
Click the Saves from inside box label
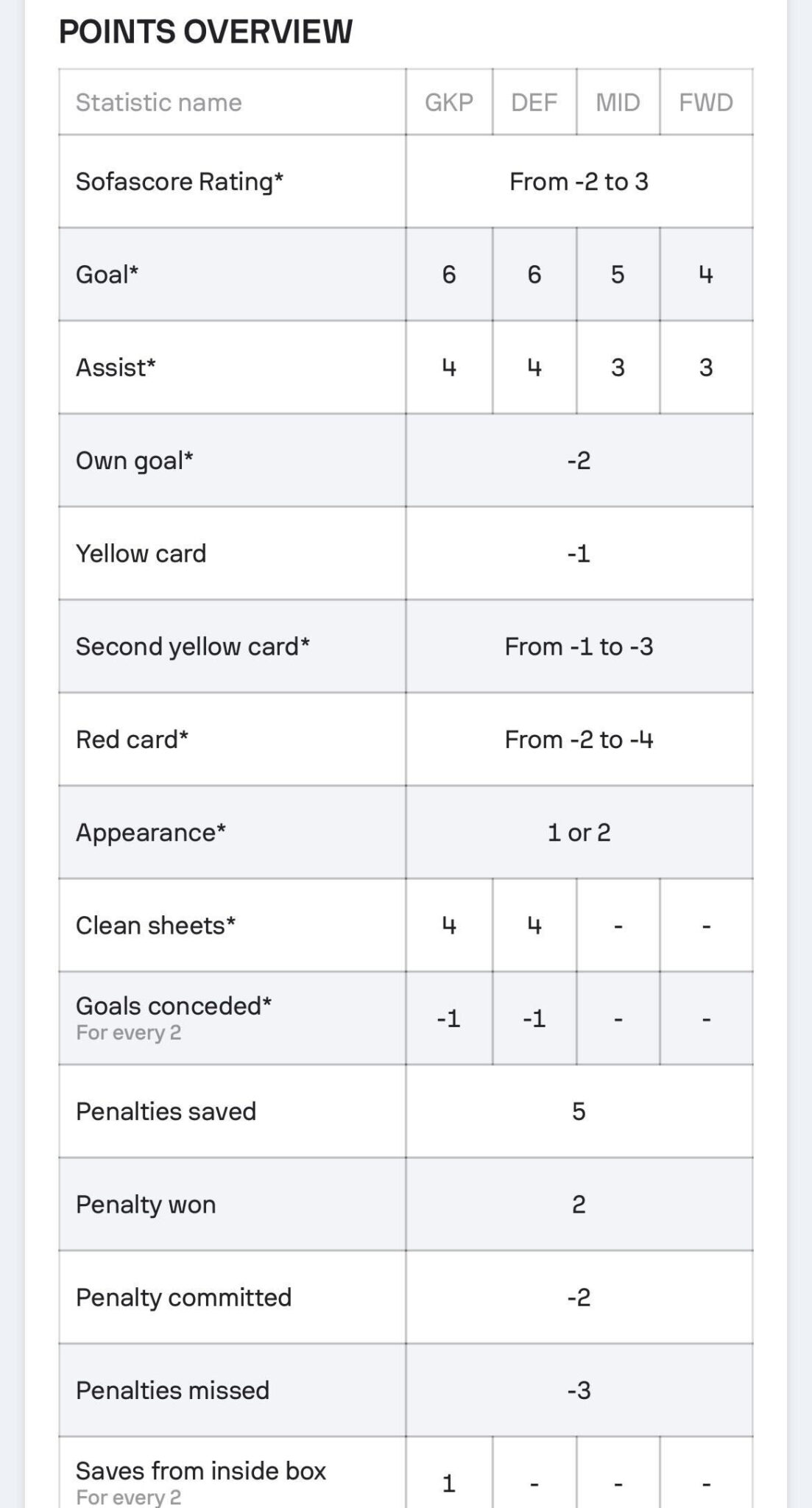click(x=201, y=1470)
